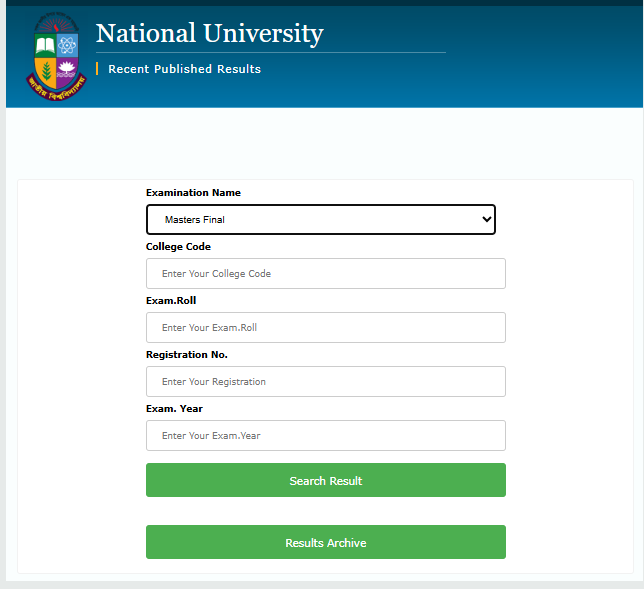Viewport: 644px width, 589px height.
Task: Click the Recent Published Results subtitle
Action: [184, 69]
